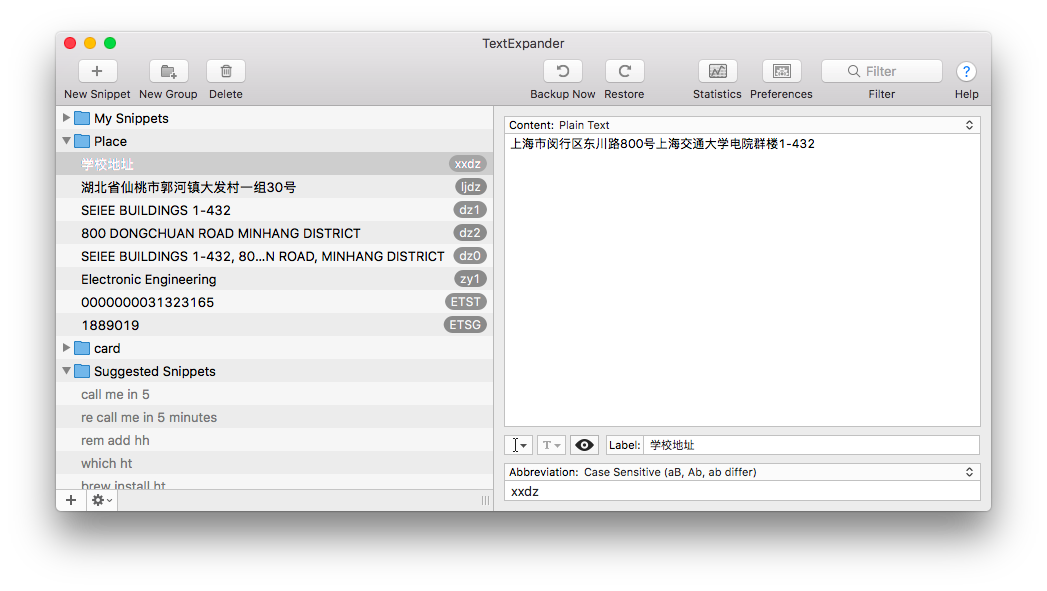The width and height of the screenshot is (1047, 591).
Task: Select the snippet 湖北省仙桃市郭河镇大发村一组30号
Action: click(x=274, y=187)
